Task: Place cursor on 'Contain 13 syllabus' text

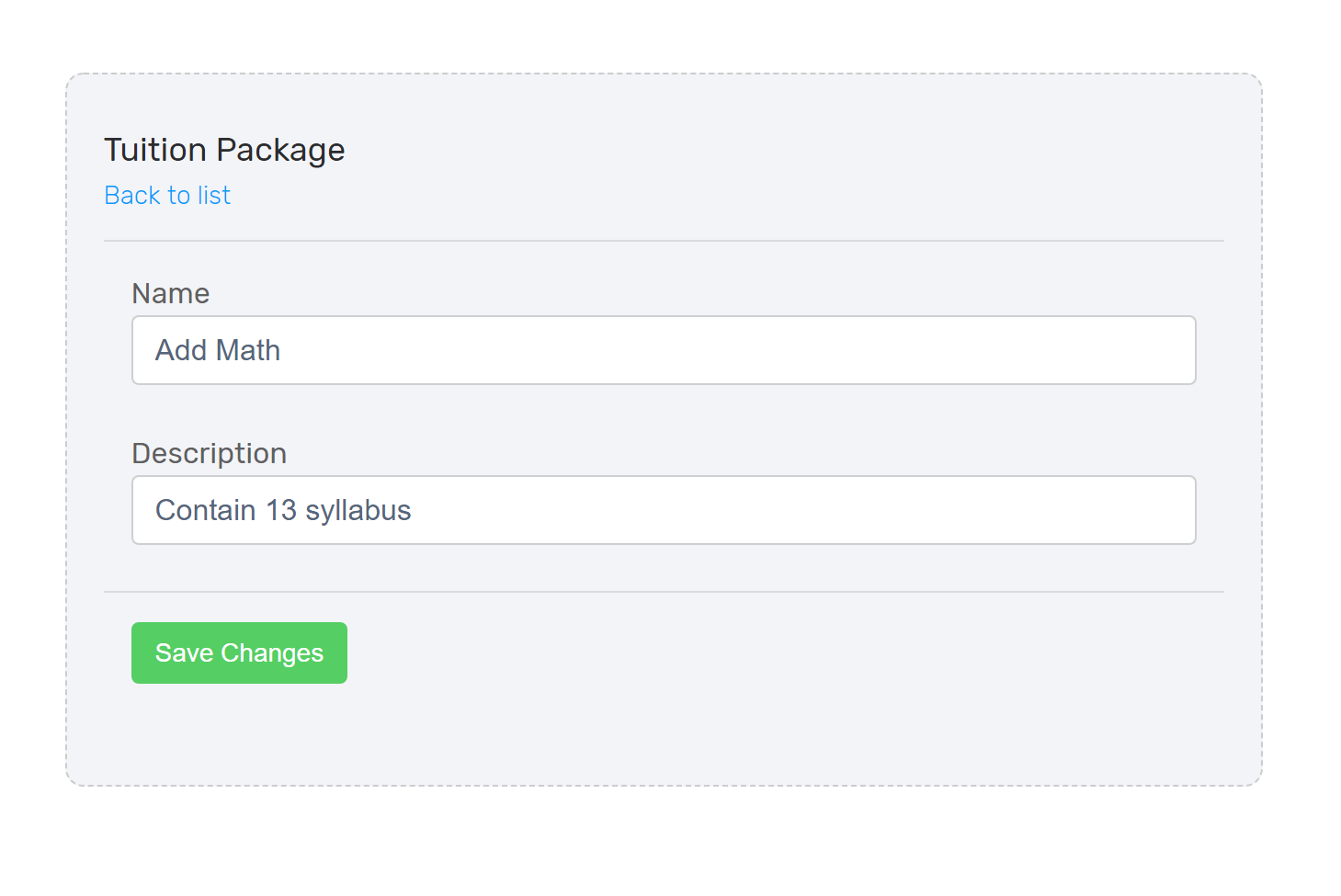Action: tap(283, 510)
